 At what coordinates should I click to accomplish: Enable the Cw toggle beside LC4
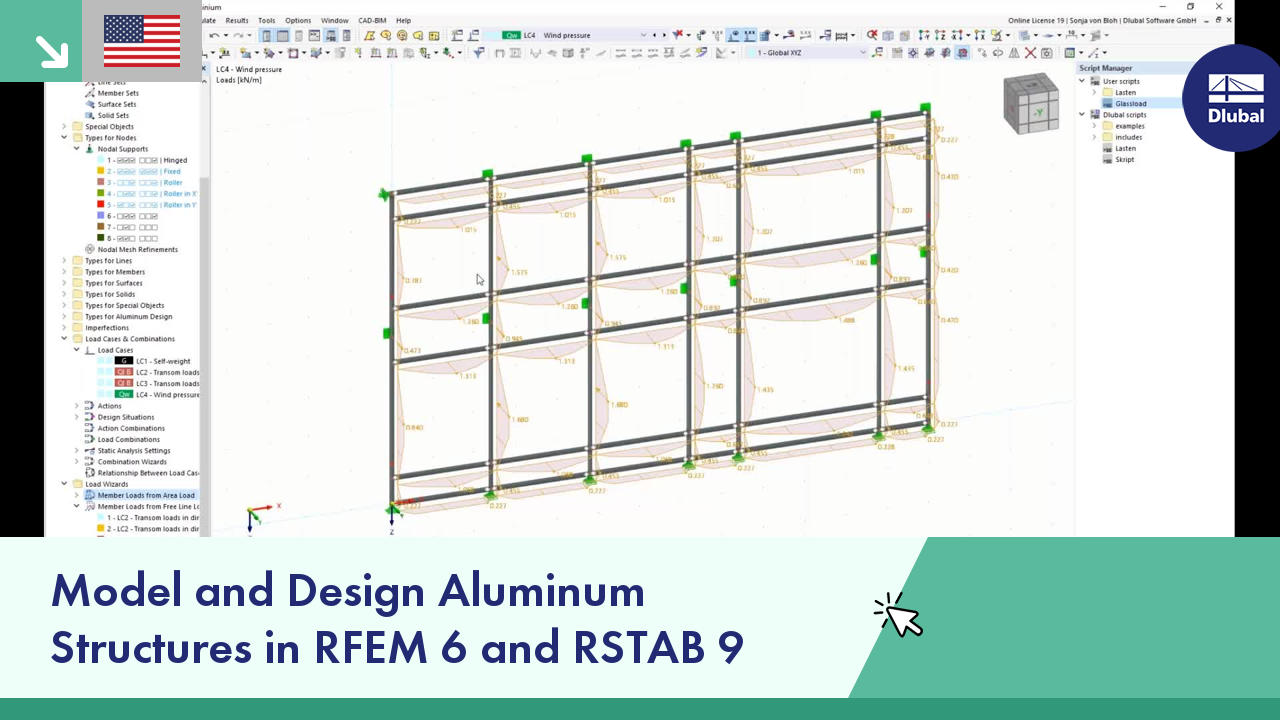(x=512, y=35)
